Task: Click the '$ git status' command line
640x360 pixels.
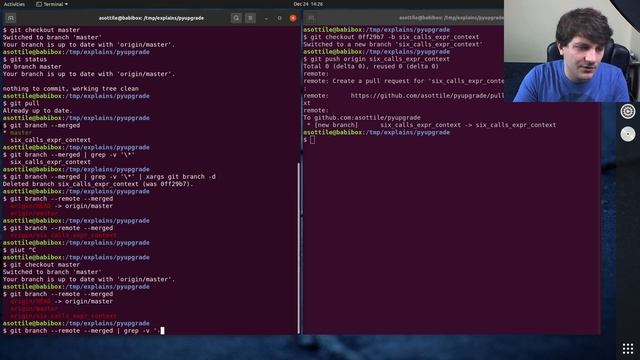Action: 25,59
